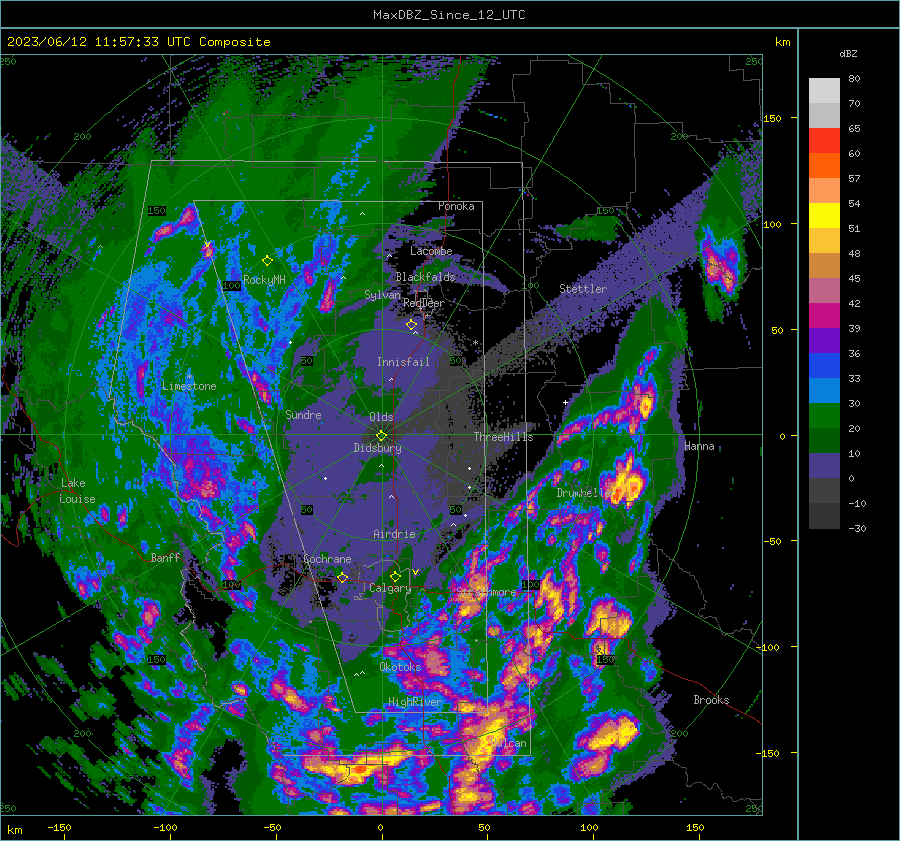900x841 pixels.
Task: Click the Cochrane town label
Action: (327, 559)
